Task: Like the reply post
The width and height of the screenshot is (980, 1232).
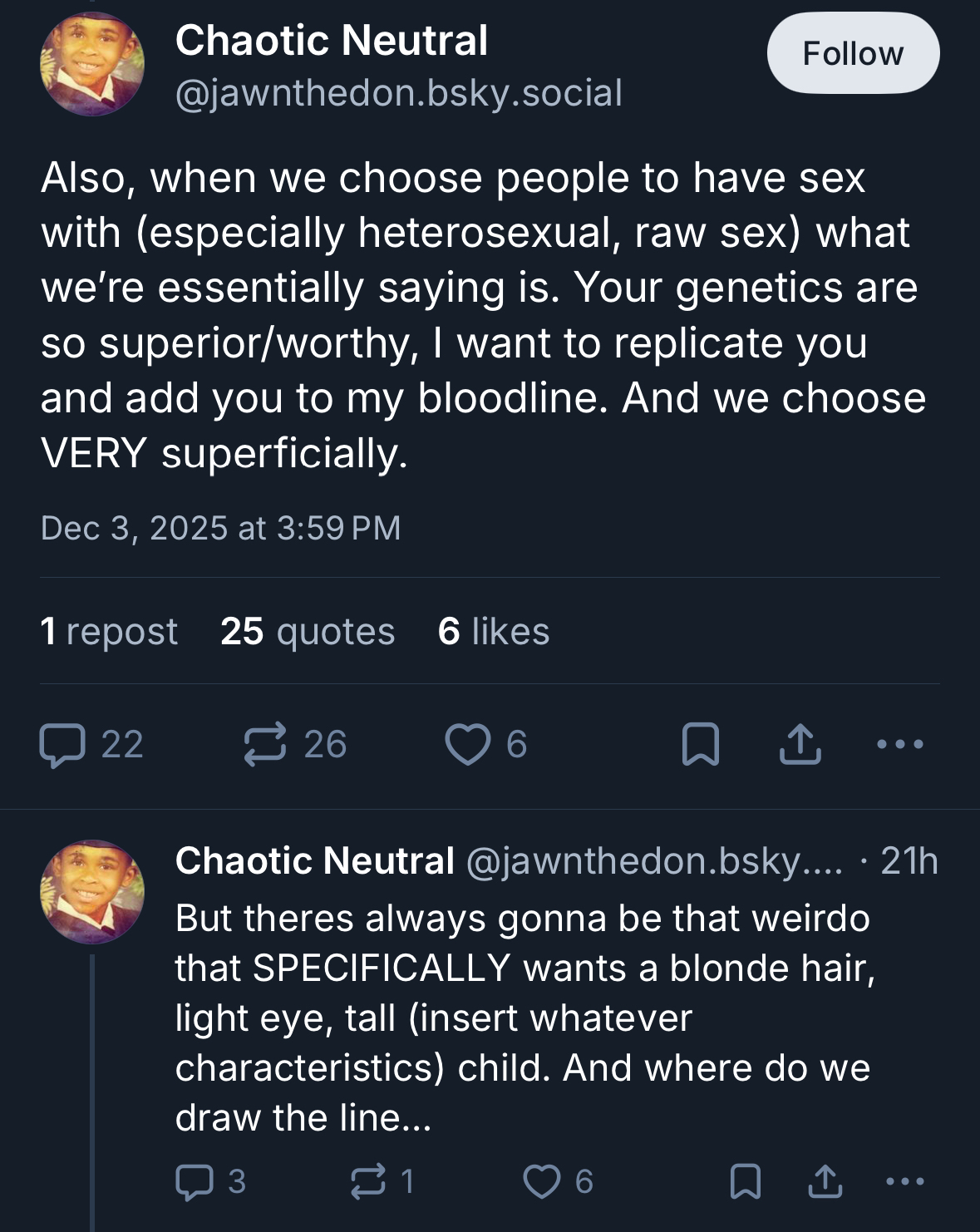Action: point(542,1181)
